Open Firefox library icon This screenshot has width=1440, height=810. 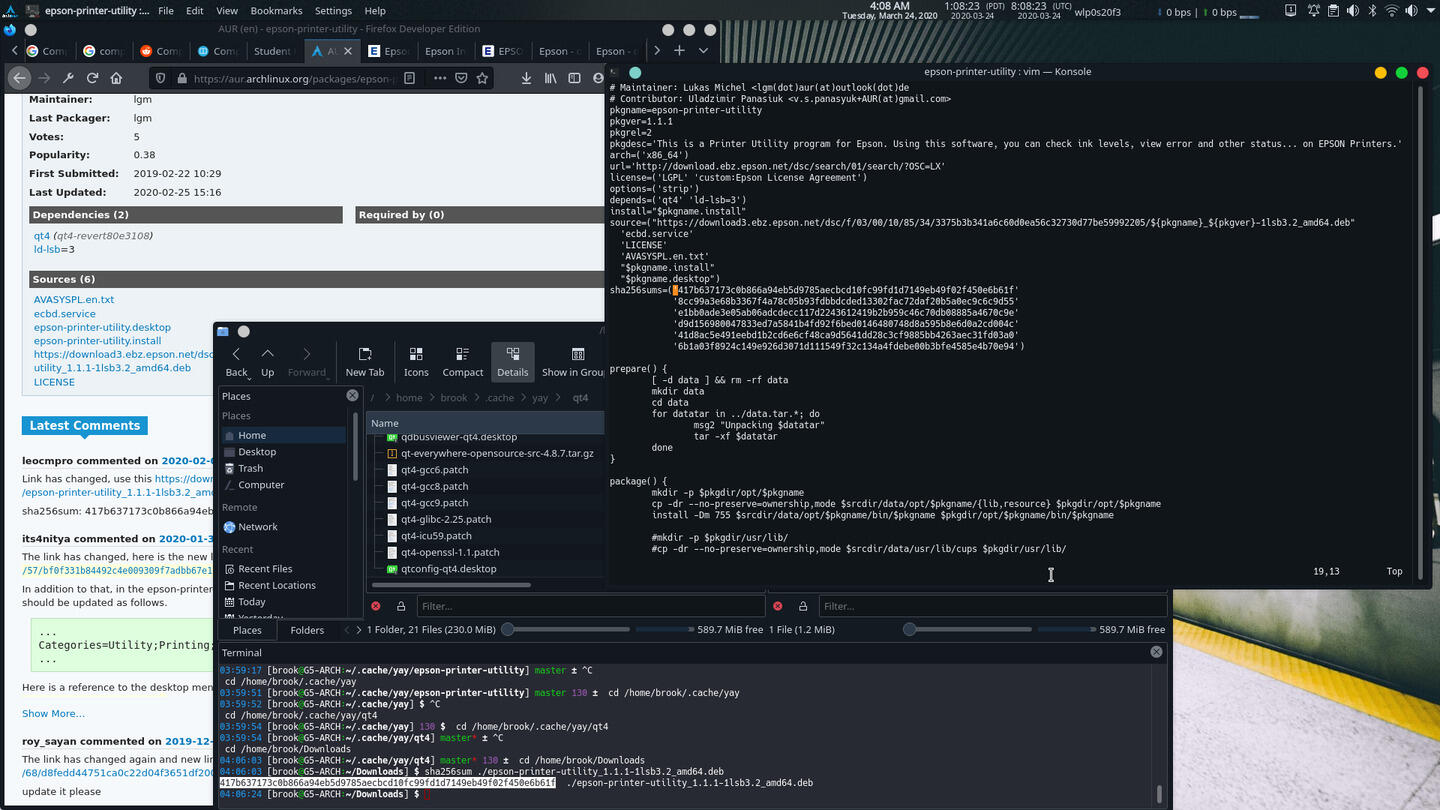click(x=550, y=78)
